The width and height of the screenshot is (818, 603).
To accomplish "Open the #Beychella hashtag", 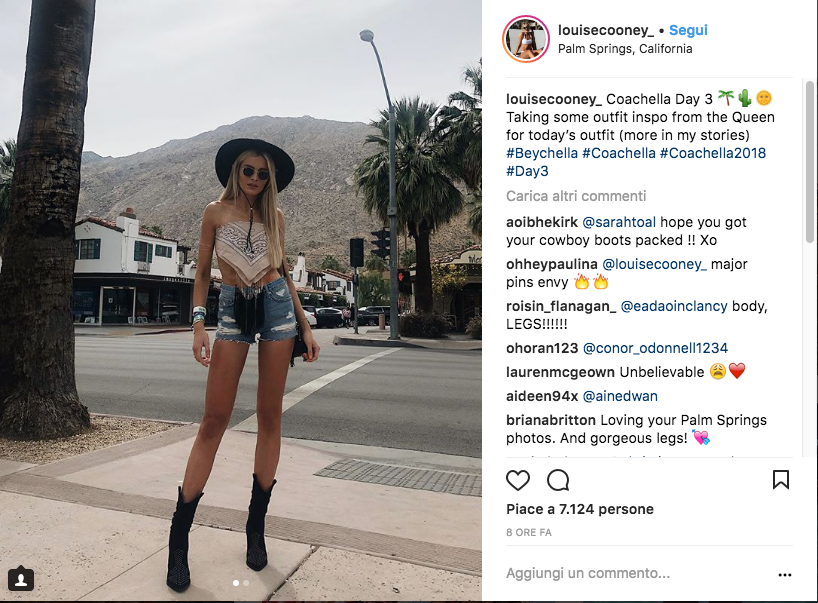I will [542, 153].
